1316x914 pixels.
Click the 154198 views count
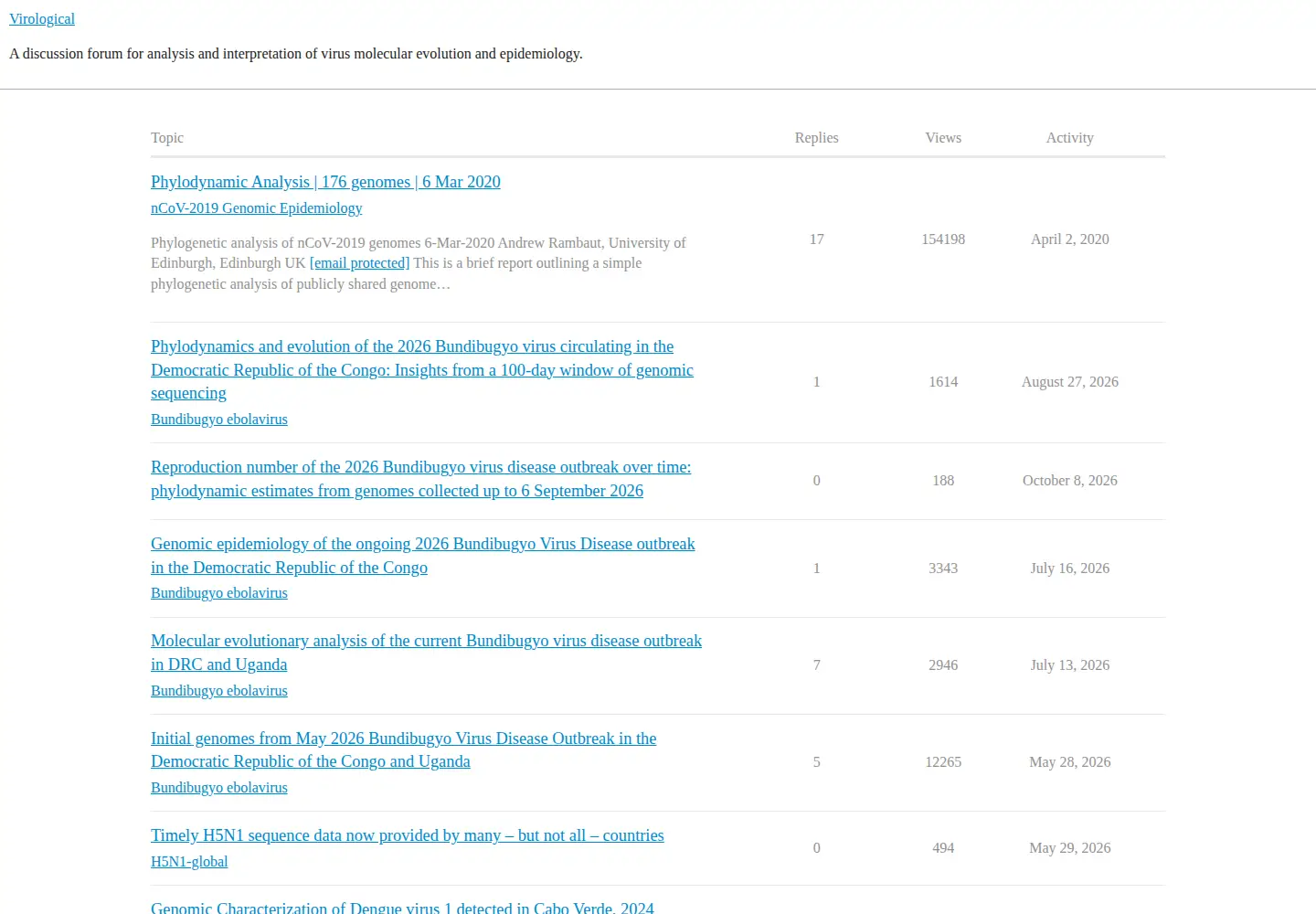click(x=943, y=239)
